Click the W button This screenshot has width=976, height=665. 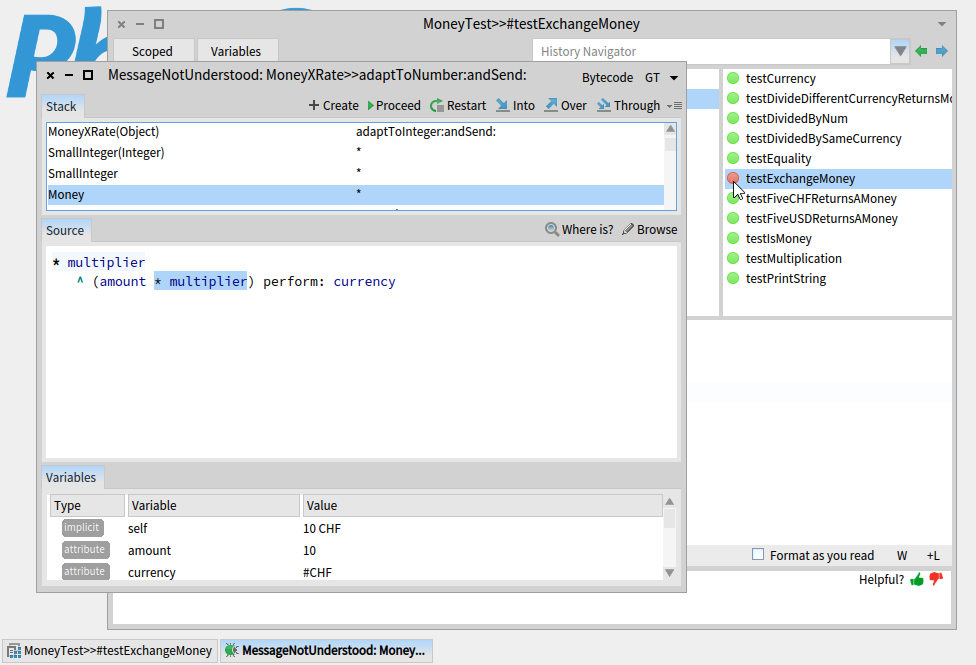pyautogui.click(x=902, y=555)
